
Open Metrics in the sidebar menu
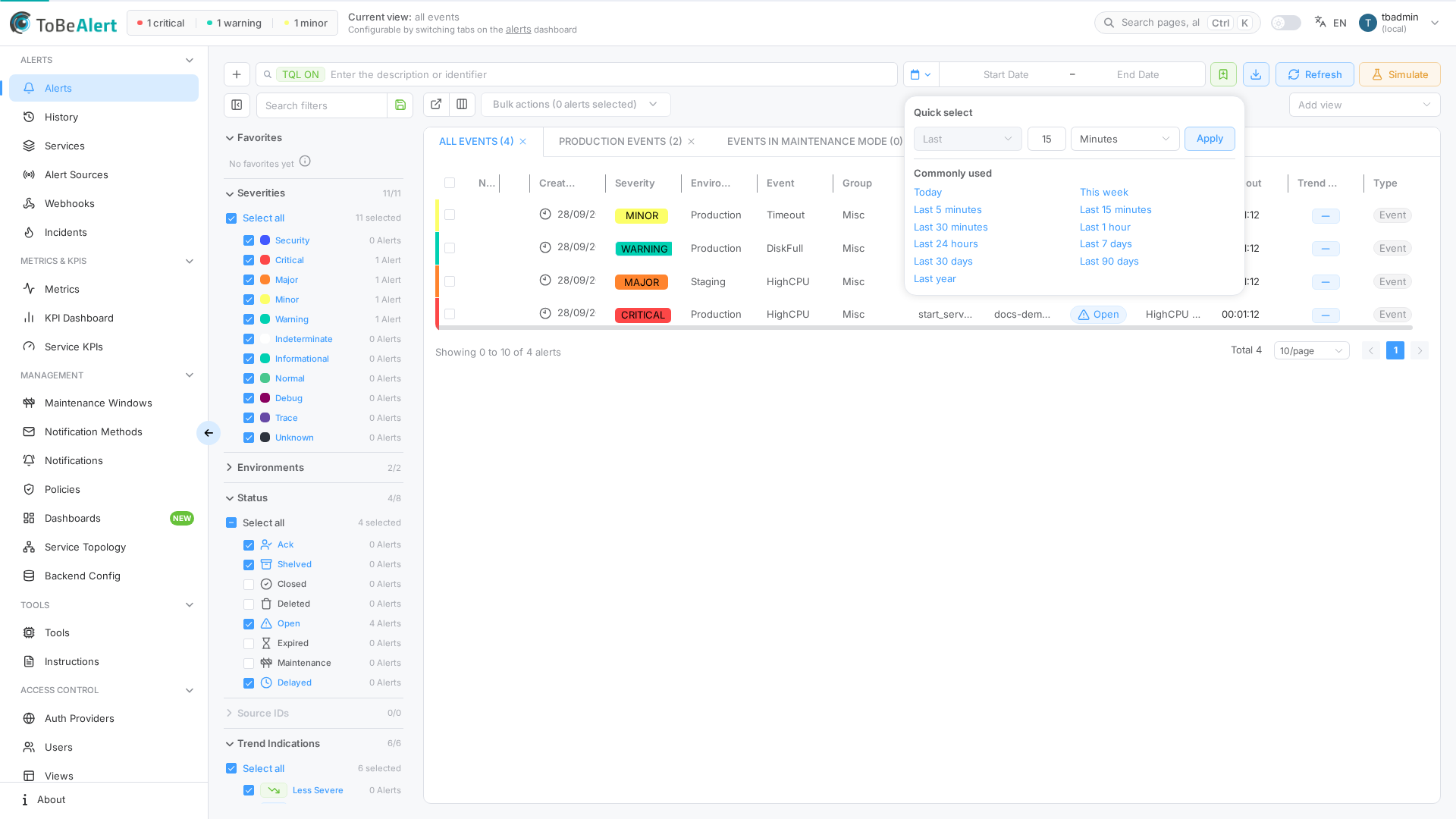pyautogui.click(x=104, y=289)
